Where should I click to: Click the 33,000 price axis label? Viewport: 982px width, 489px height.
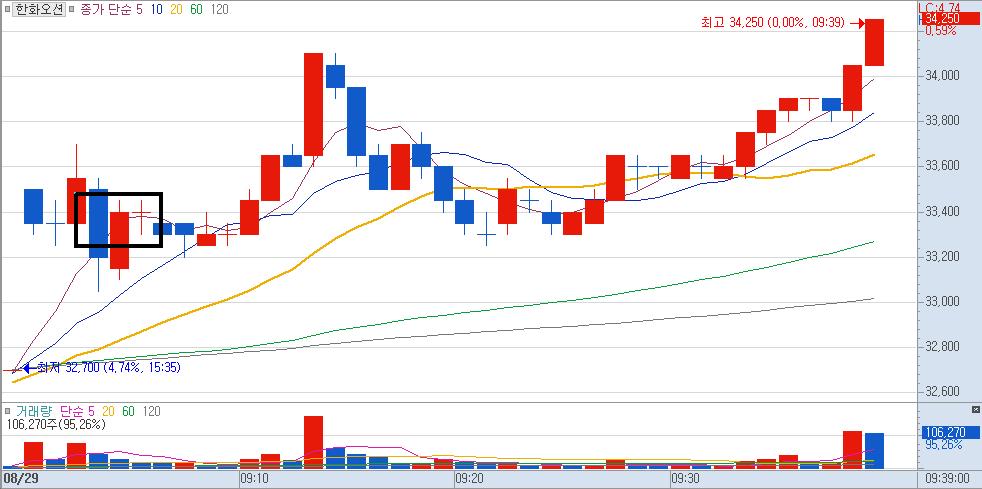943,302
